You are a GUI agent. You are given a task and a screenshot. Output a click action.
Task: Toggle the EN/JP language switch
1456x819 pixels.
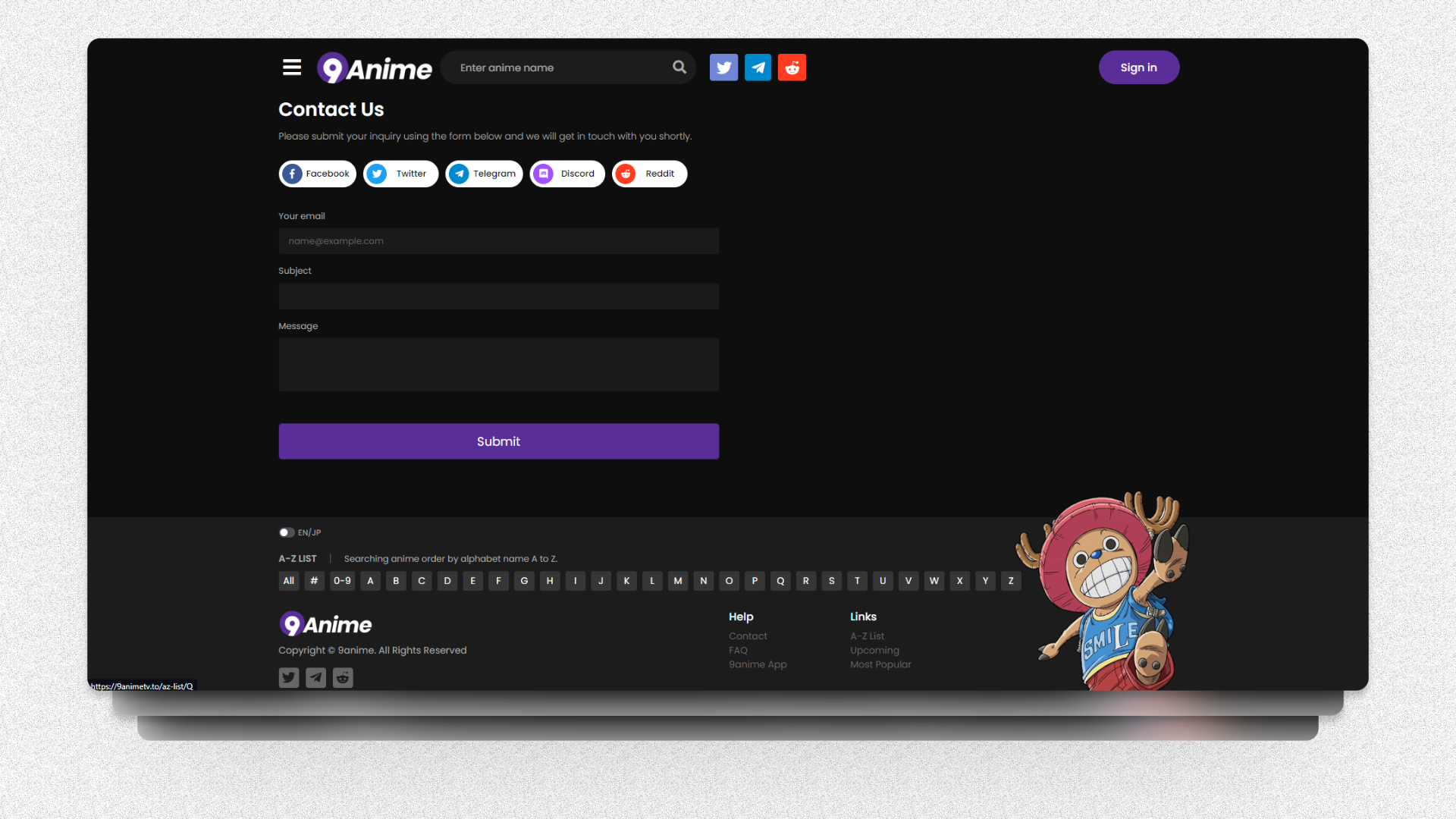[x=287, y=532]
